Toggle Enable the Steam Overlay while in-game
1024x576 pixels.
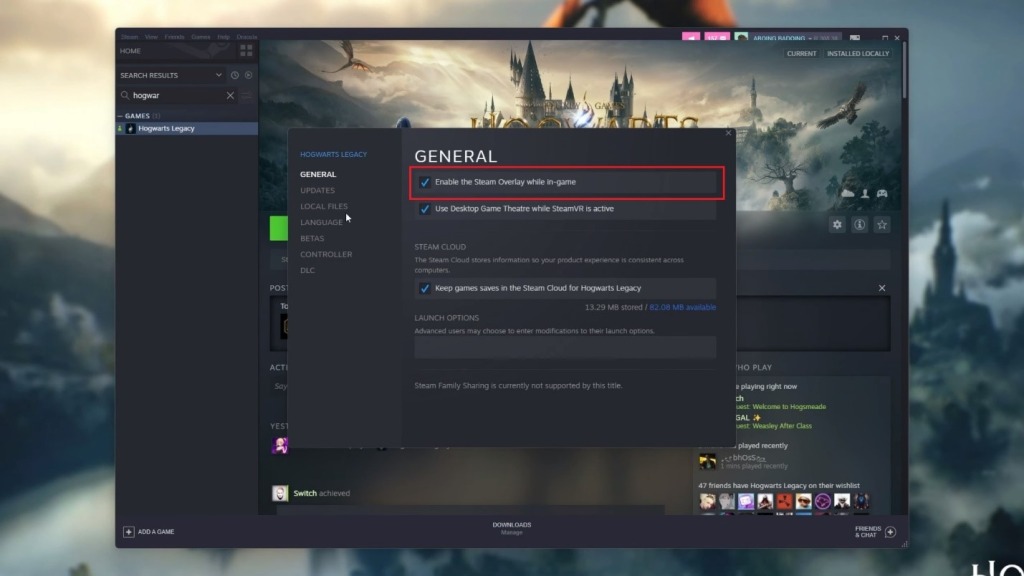click(x=424, y=182)
